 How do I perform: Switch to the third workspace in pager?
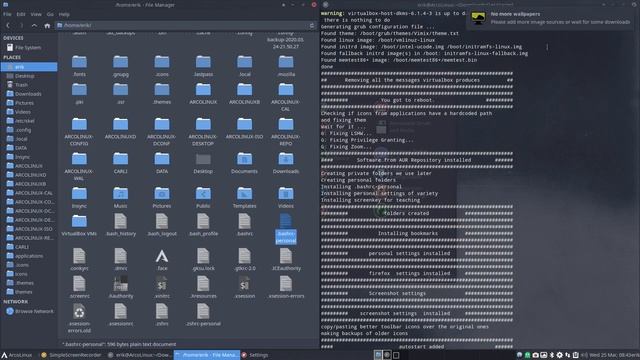click(396, 355)
